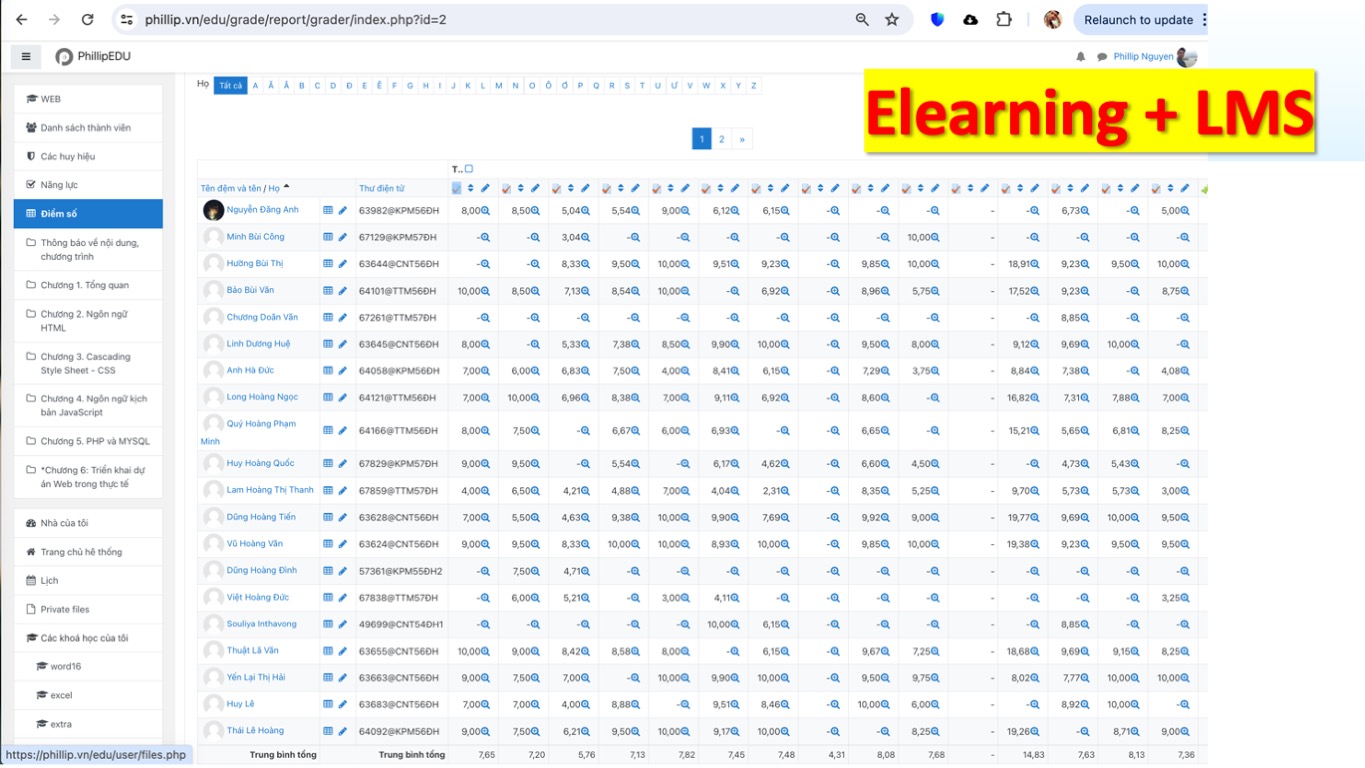
Task: Select the Tất cả surname filter
Action: [x=231, y=86]
